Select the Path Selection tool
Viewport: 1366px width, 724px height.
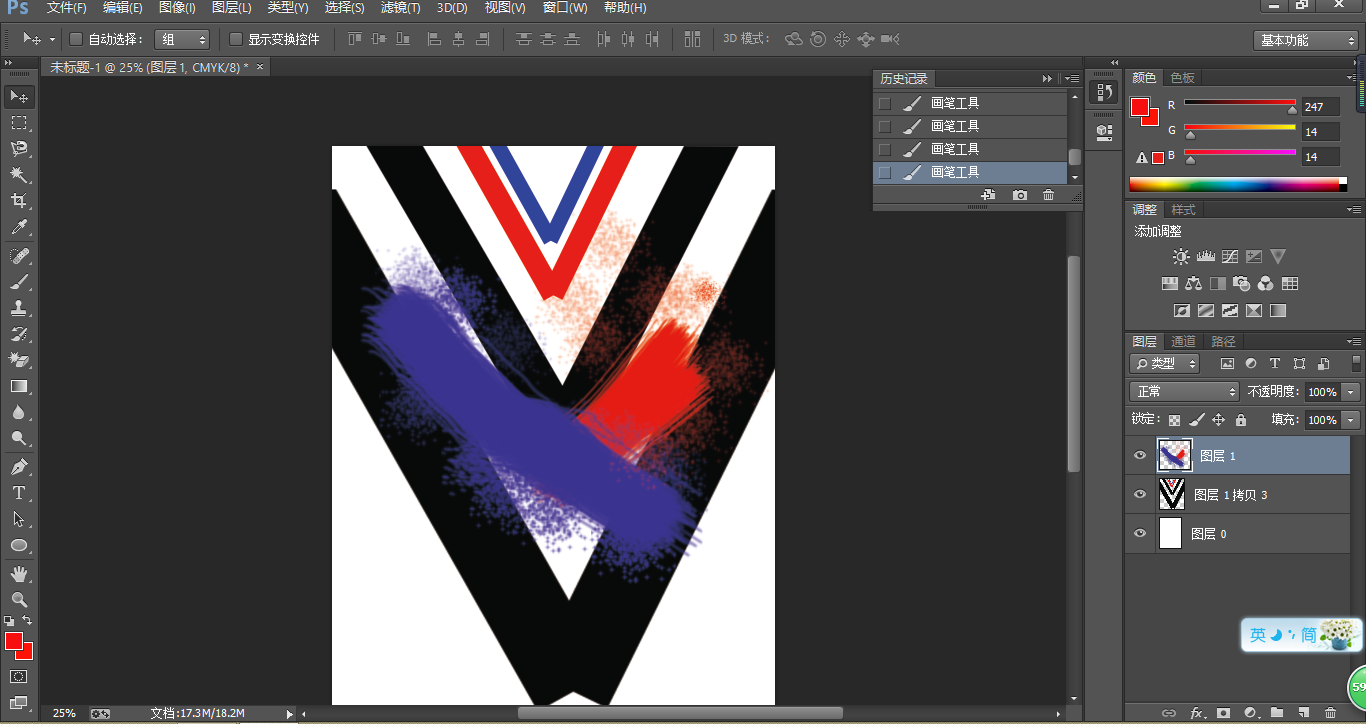coord(19,519)
